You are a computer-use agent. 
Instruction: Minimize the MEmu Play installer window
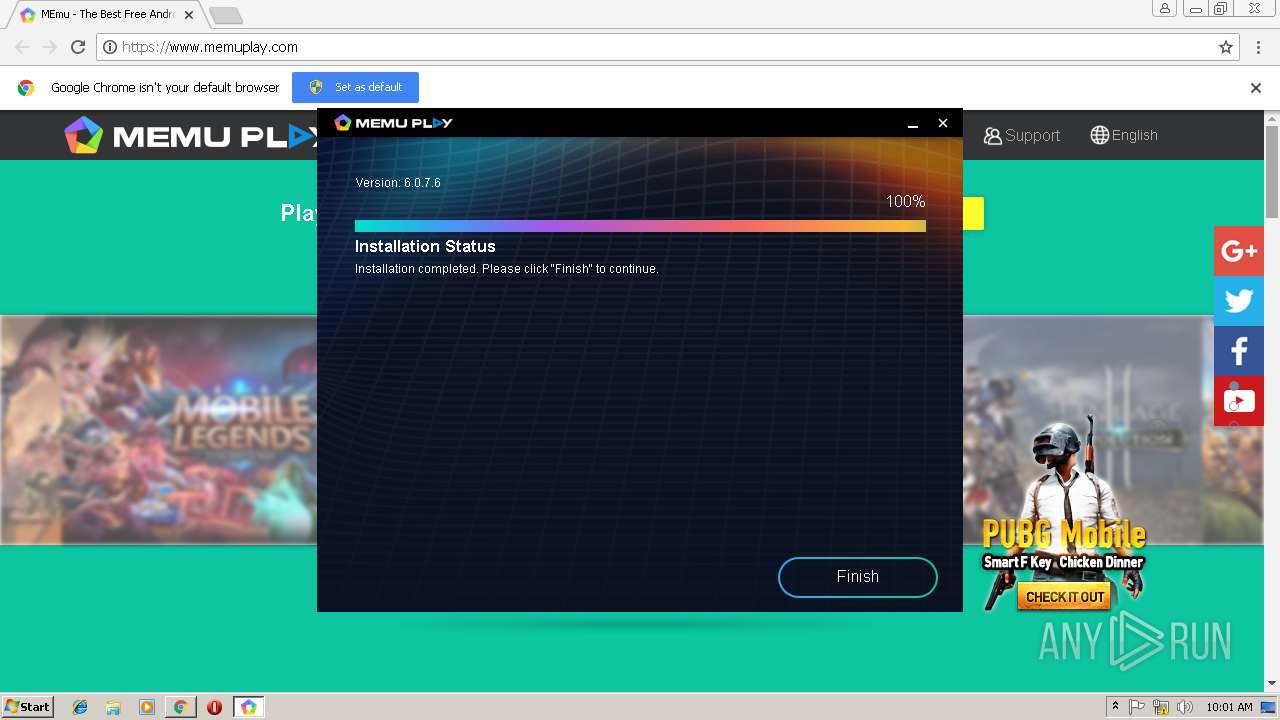(x=913, y=123)
